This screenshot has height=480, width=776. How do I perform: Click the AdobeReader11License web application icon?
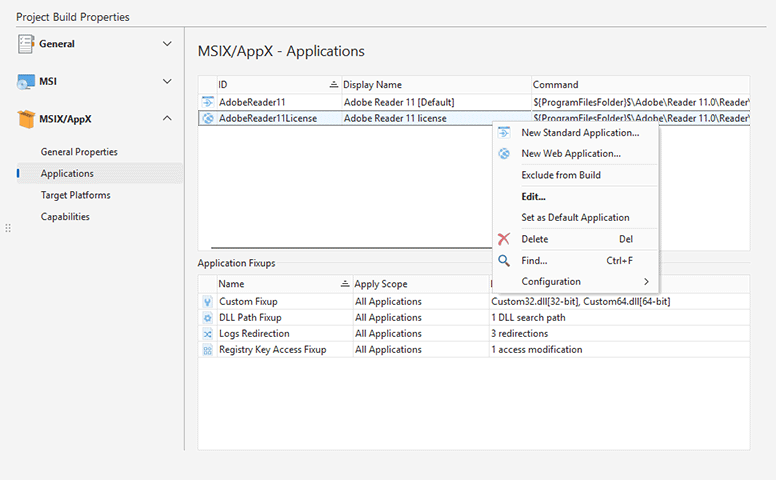[208, 118]
